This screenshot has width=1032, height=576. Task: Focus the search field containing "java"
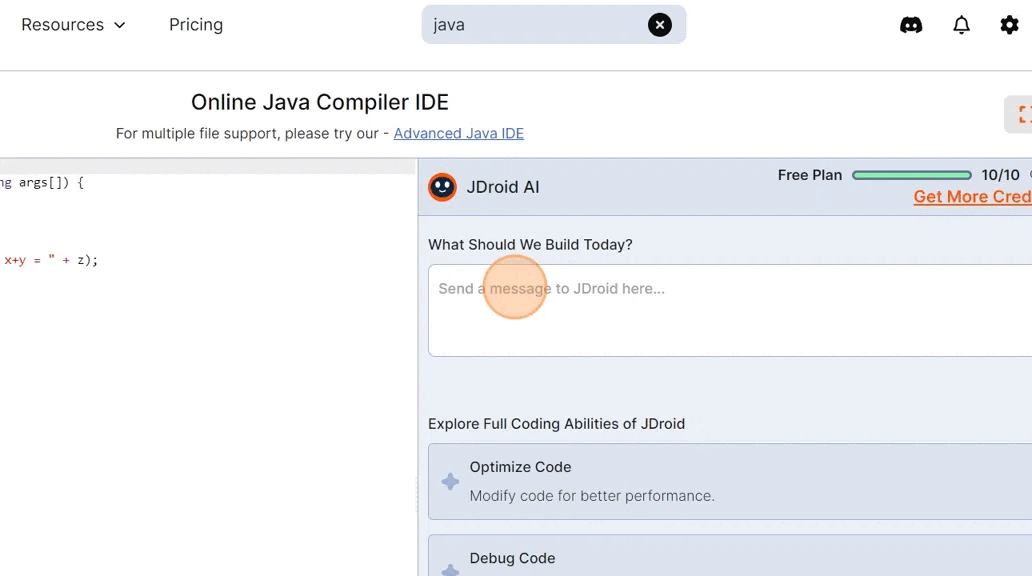click(530, 25)
